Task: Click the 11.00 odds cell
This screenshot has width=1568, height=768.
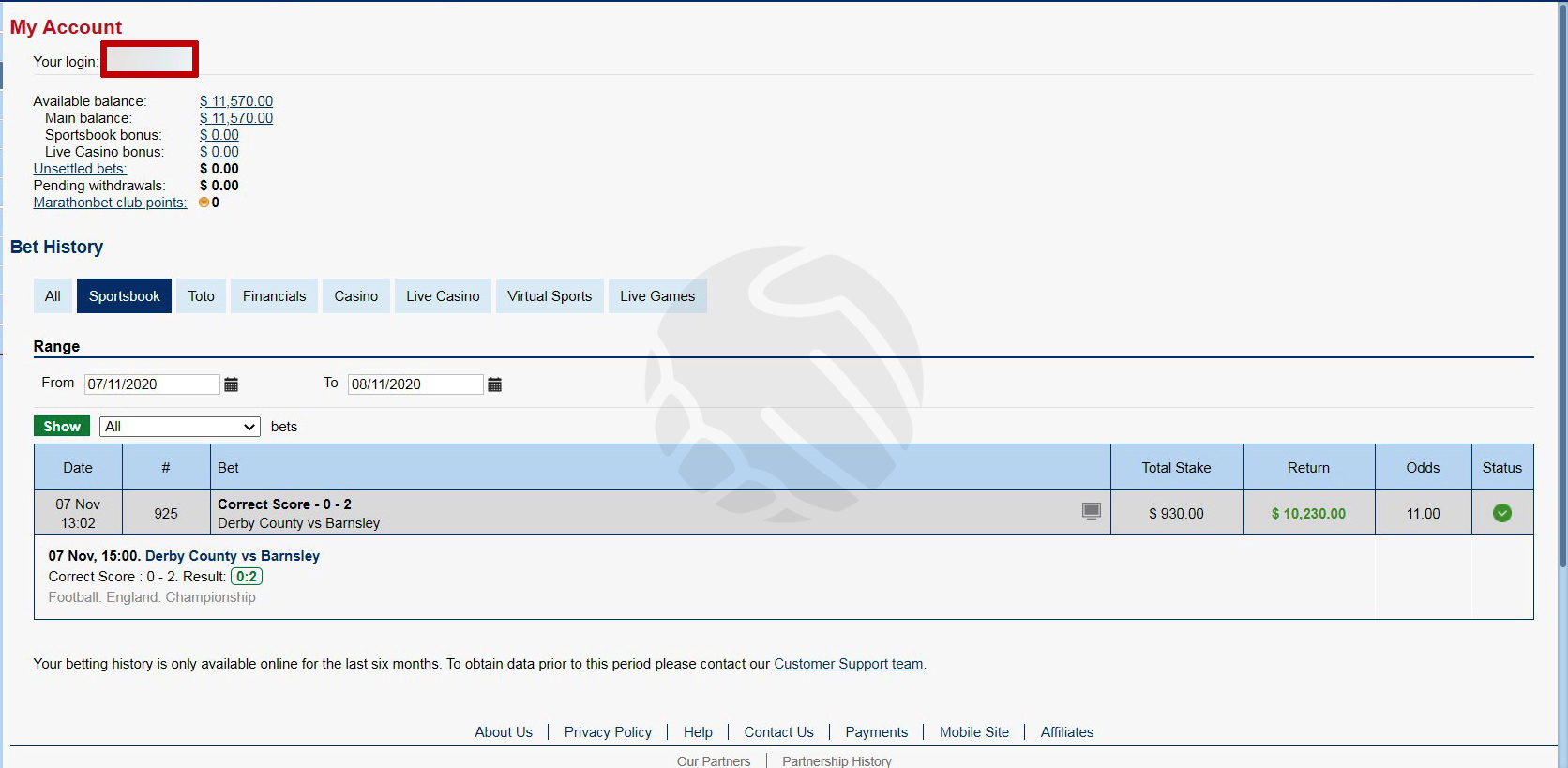Action: tap(1423, 514)
